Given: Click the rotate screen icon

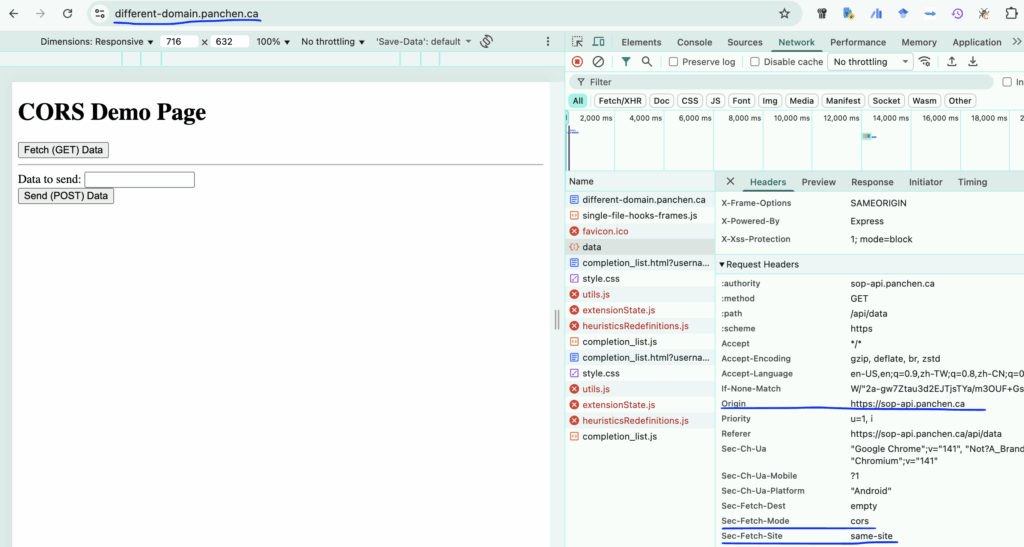Looking at the screenshot, I should 487,42.
